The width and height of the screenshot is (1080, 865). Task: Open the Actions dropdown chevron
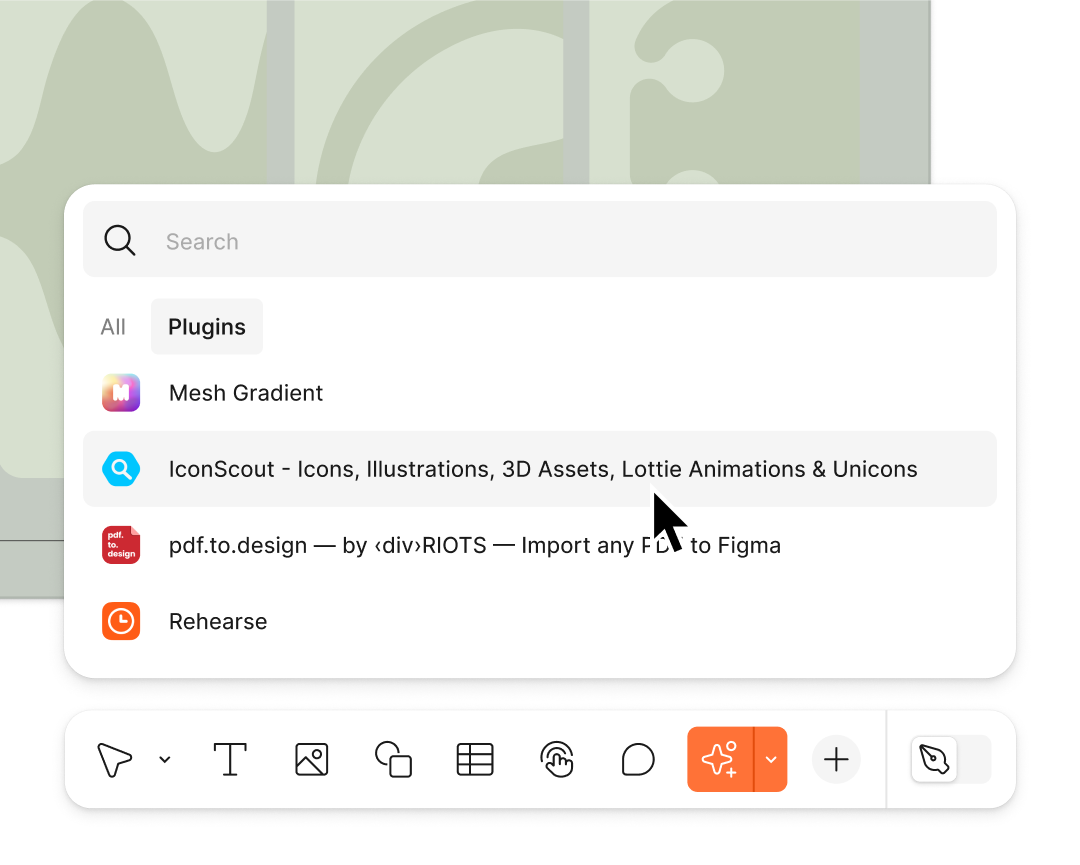(x=771, y=760)
